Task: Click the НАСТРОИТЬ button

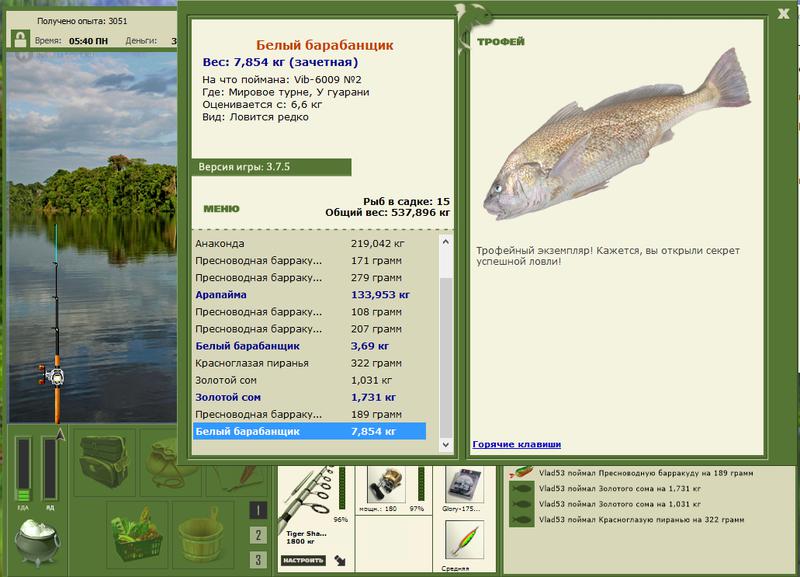Action: (304, 561)
